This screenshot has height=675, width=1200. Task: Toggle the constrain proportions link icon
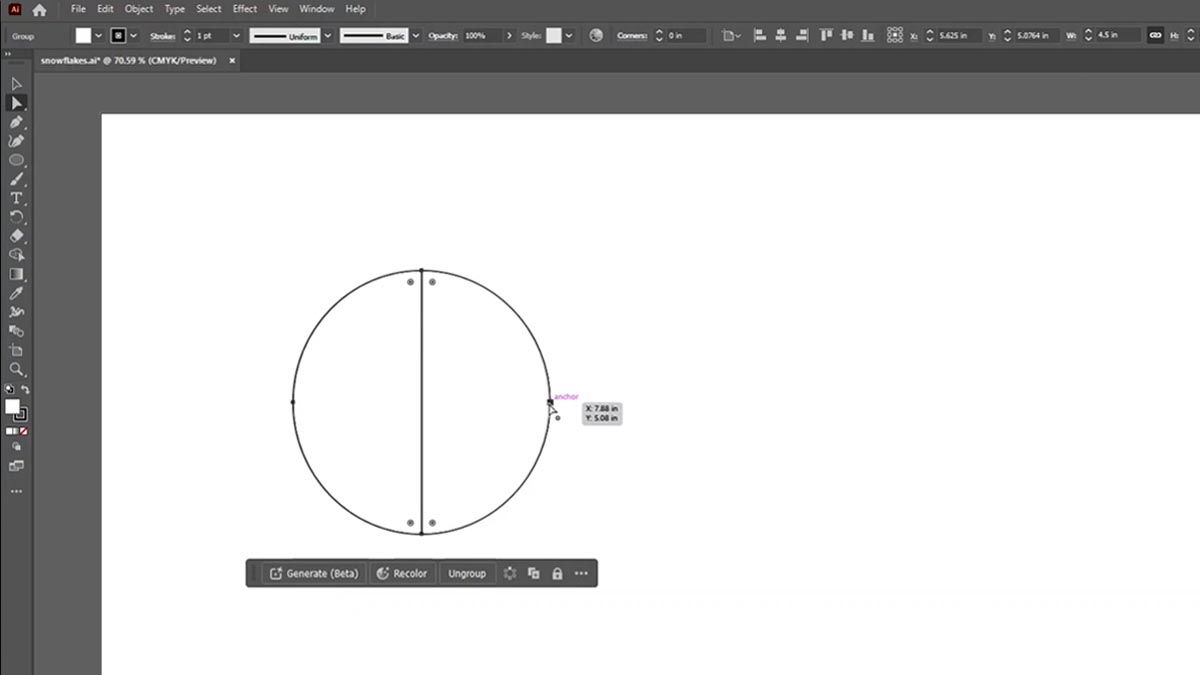point(1157,35)
